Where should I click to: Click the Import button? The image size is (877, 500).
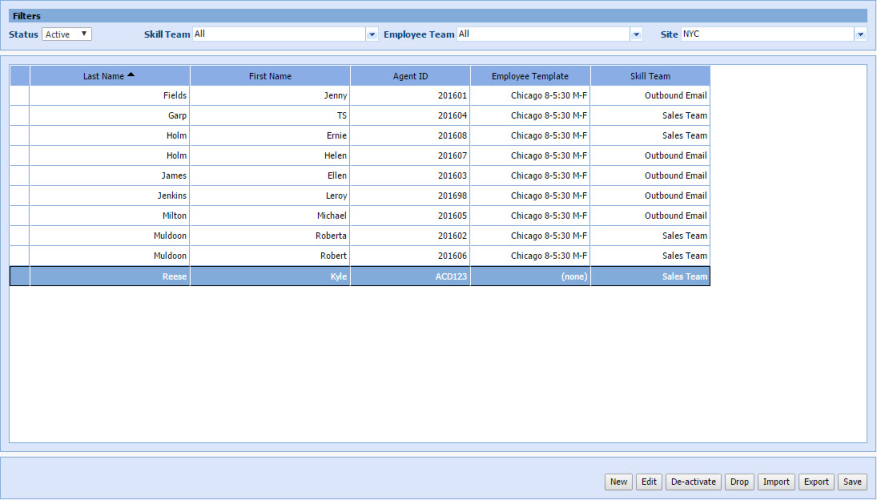776,482
